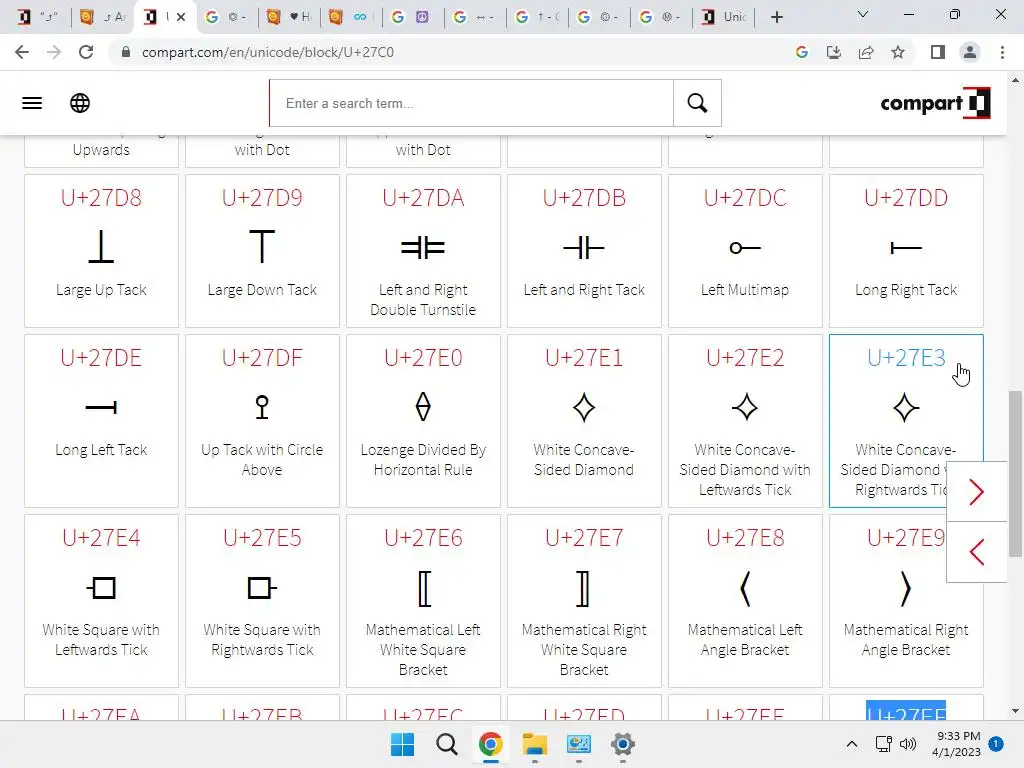Expand the tab search dropdown
Screen dimensions: 1024x768
pyautogui.click(x=863, y=14)
